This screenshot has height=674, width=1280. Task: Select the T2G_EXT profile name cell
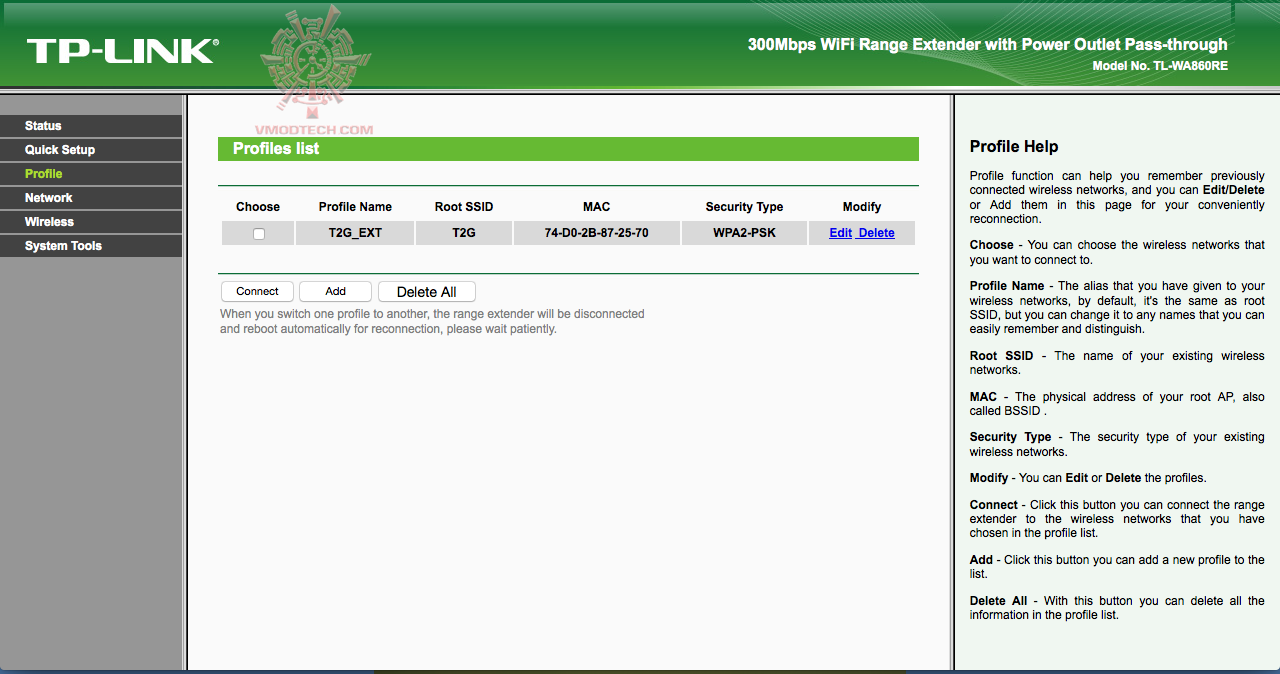(355, 233)
